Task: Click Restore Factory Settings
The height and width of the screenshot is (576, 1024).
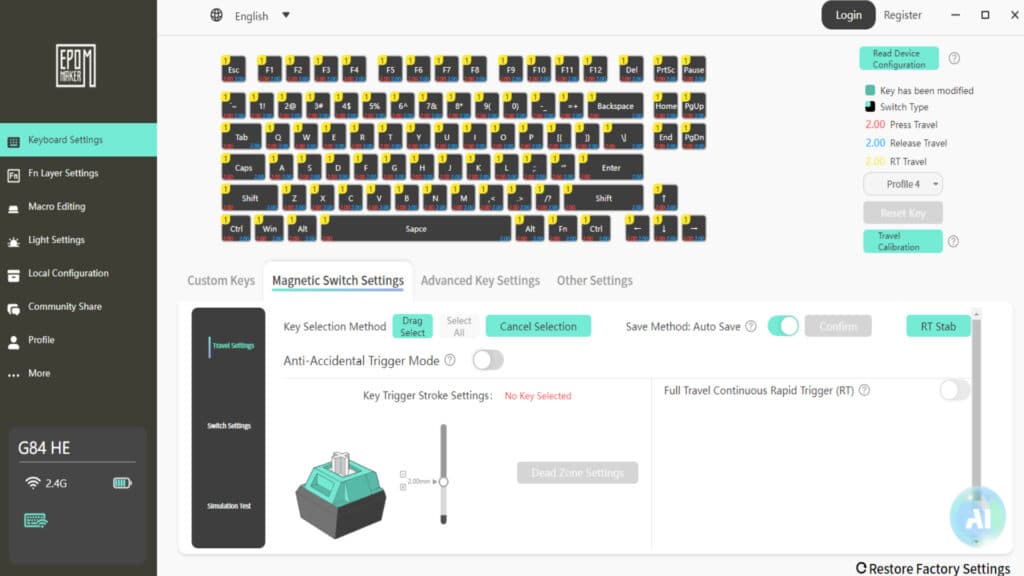Action: [934, 568]
